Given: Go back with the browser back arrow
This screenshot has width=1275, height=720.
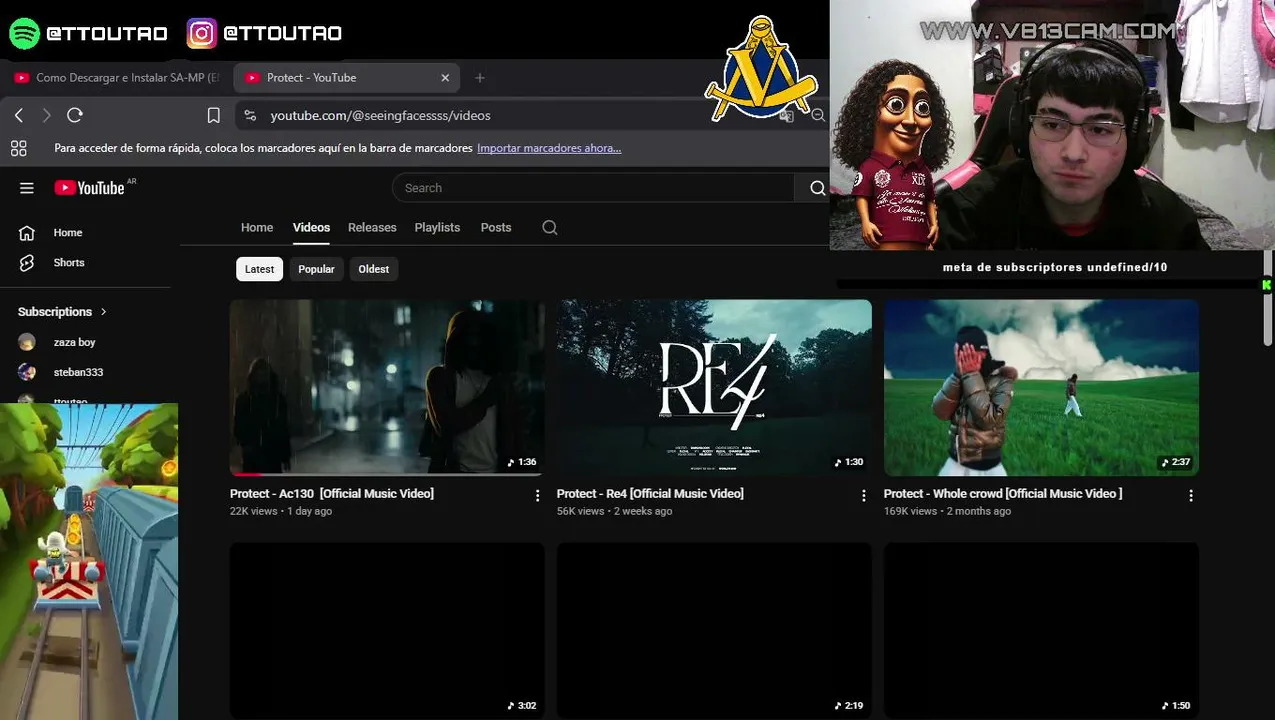Looking at the screenshot, I should pos(19,115).
